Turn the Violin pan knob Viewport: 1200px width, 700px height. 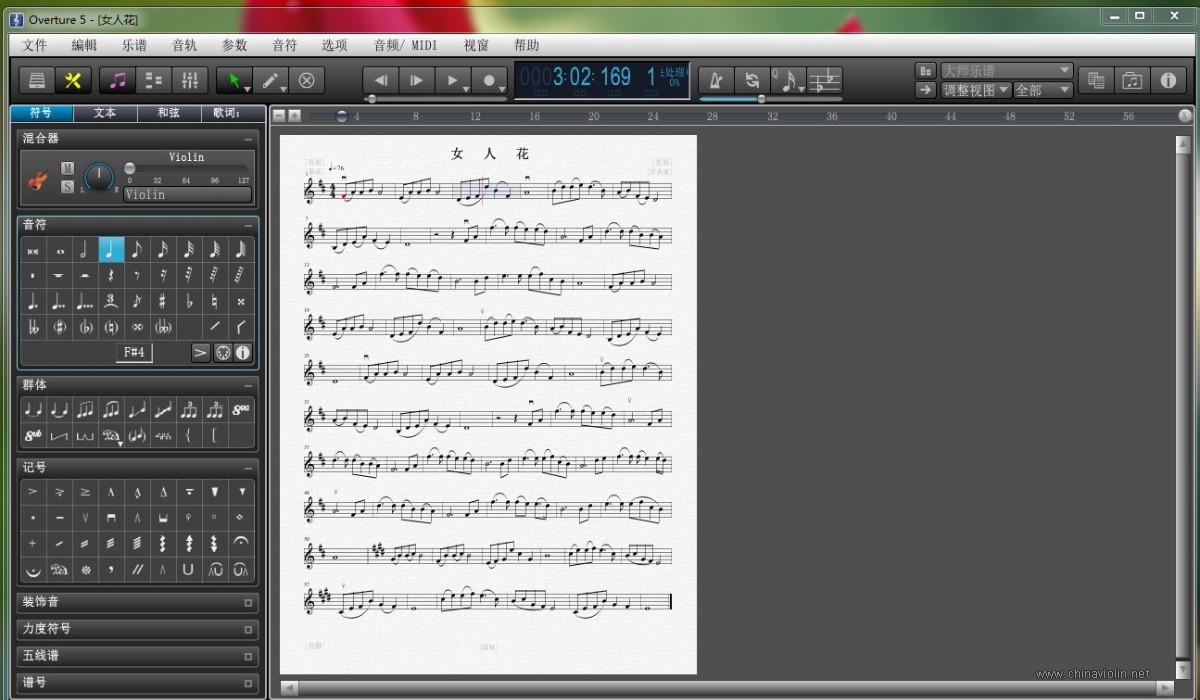[98, 178]
